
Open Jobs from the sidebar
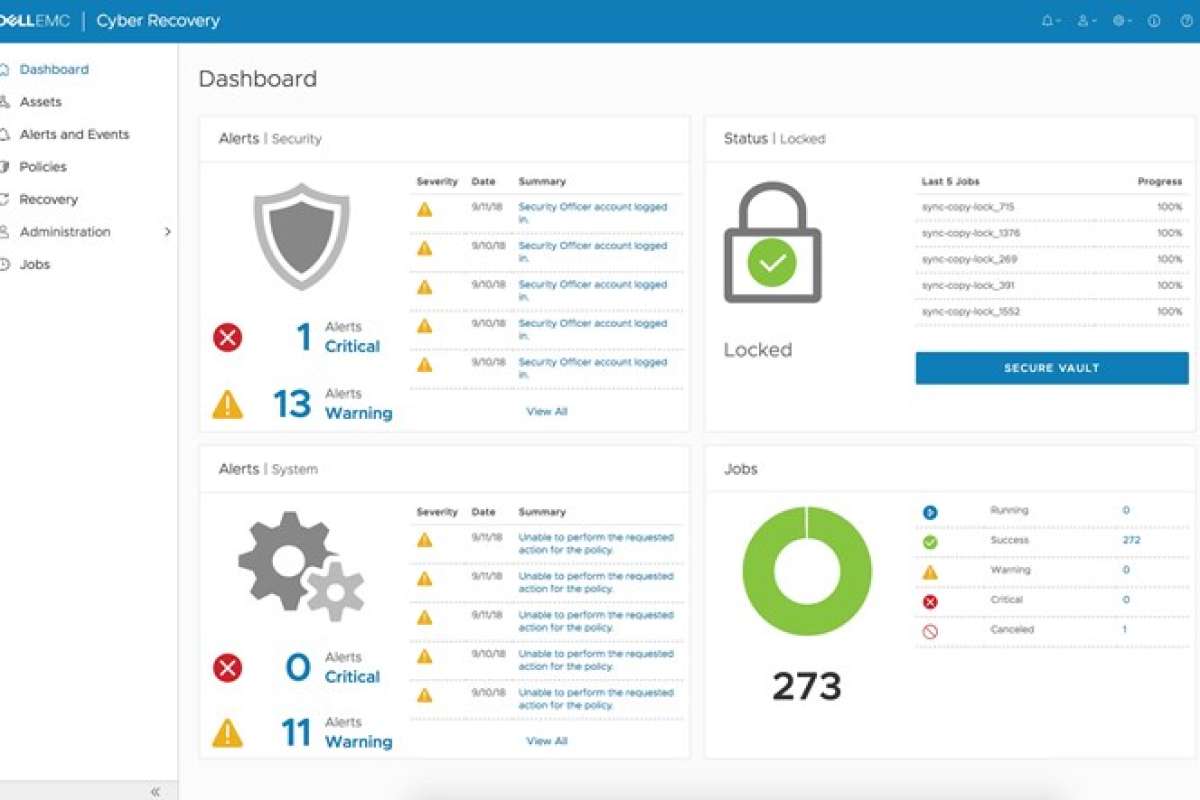pos(34,264)
